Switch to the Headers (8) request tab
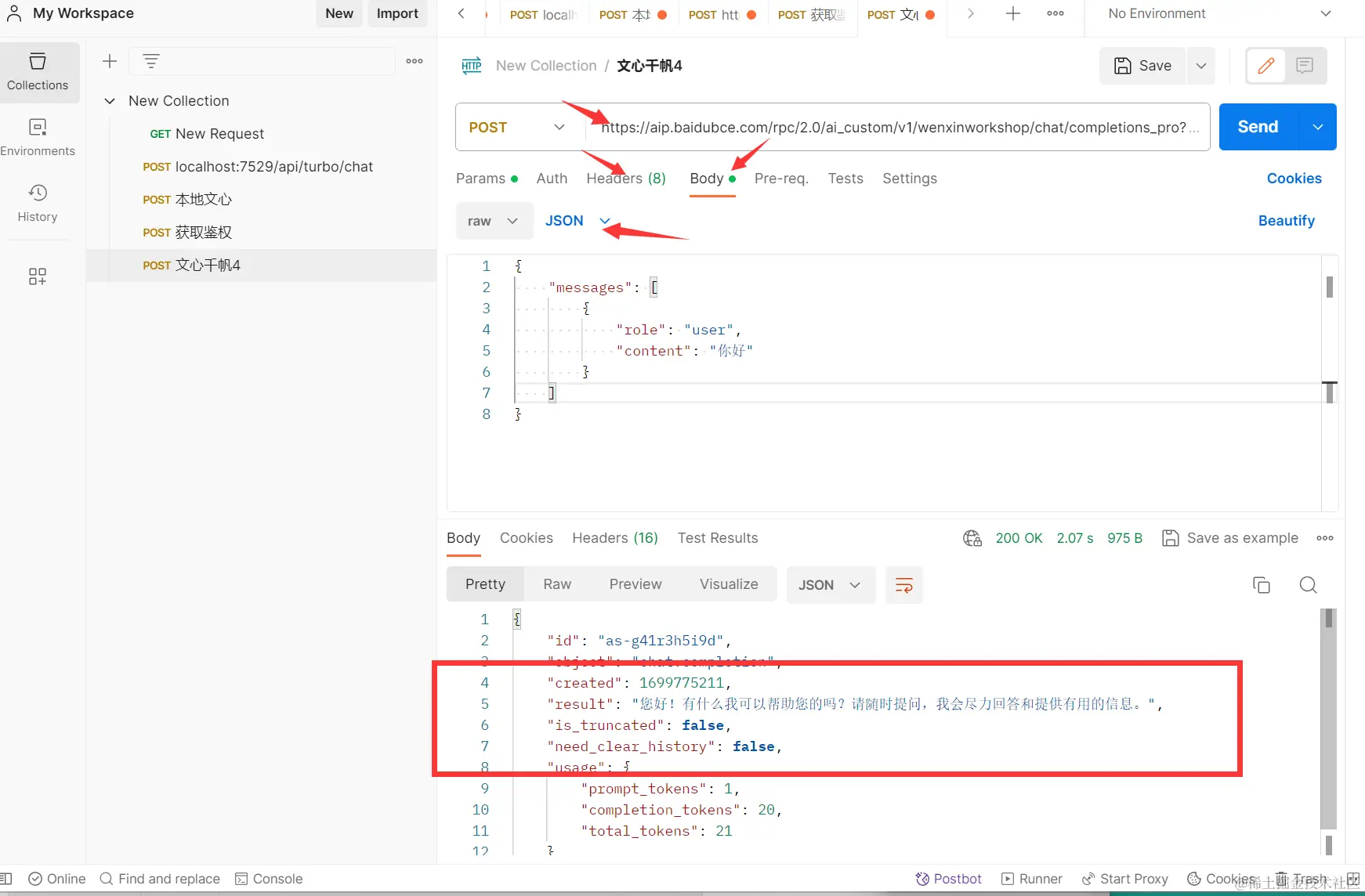1365x896 pixels. click(x=626, y=179)
